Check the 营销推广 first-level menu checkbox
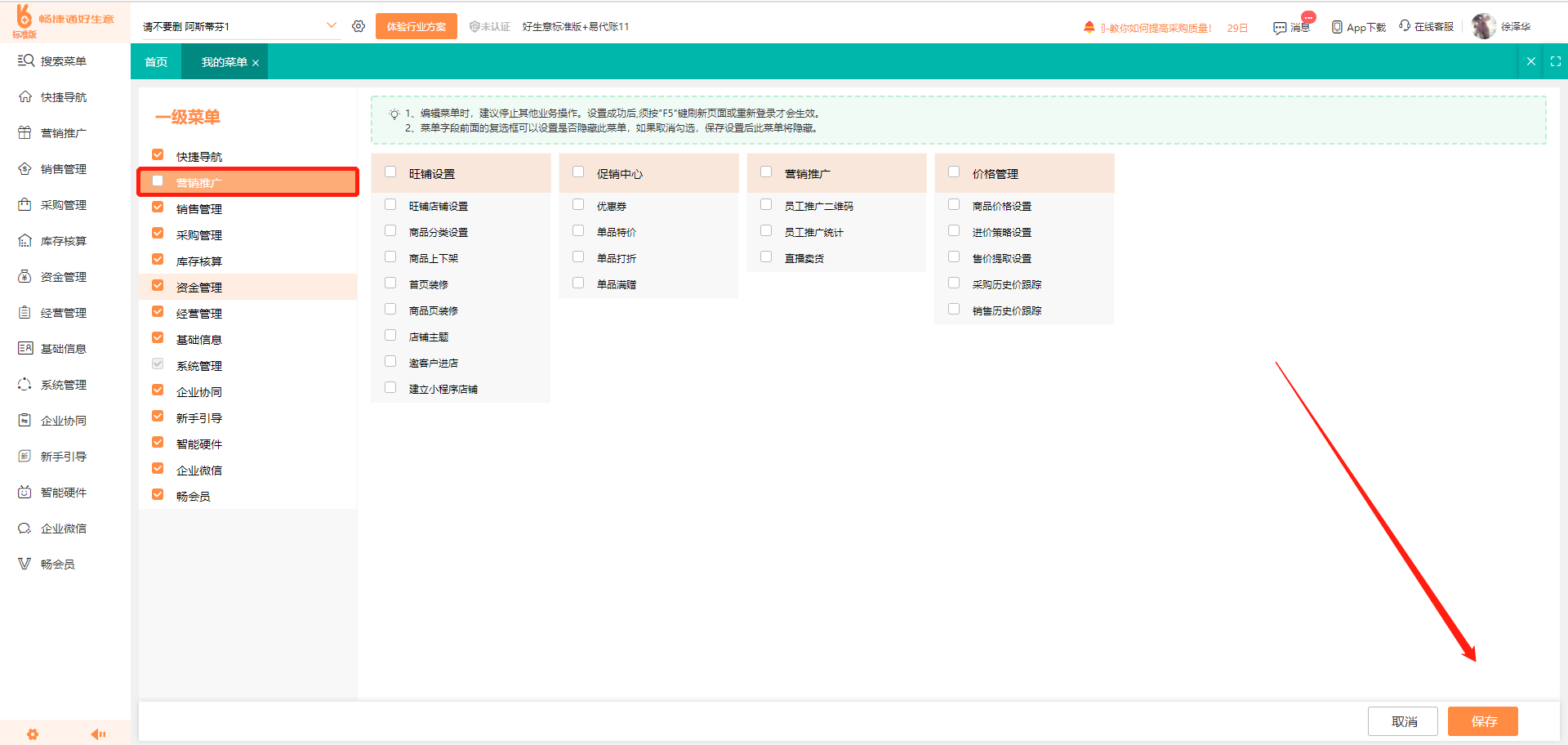 pyautogui.click(x=158, y=181)
